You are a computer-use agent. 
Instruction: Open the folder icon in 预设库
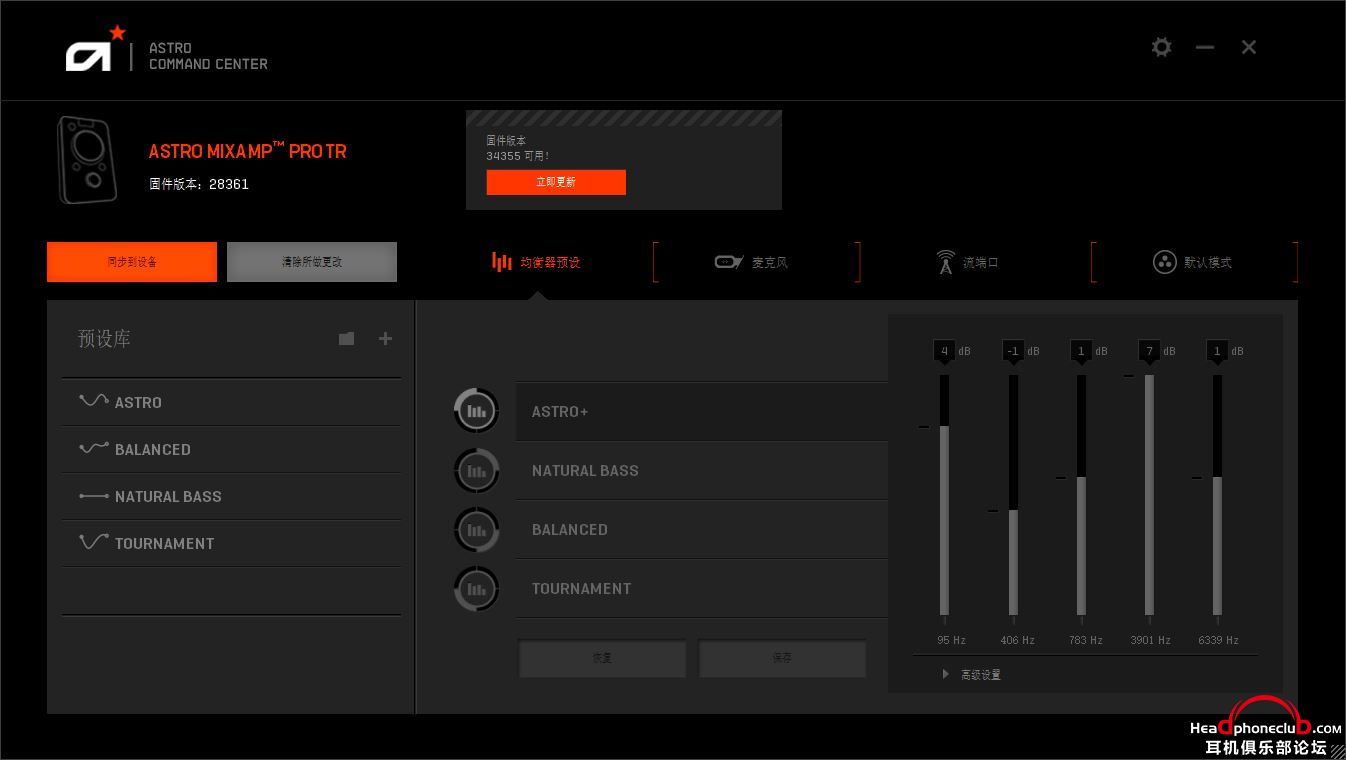tap(346, 339)
